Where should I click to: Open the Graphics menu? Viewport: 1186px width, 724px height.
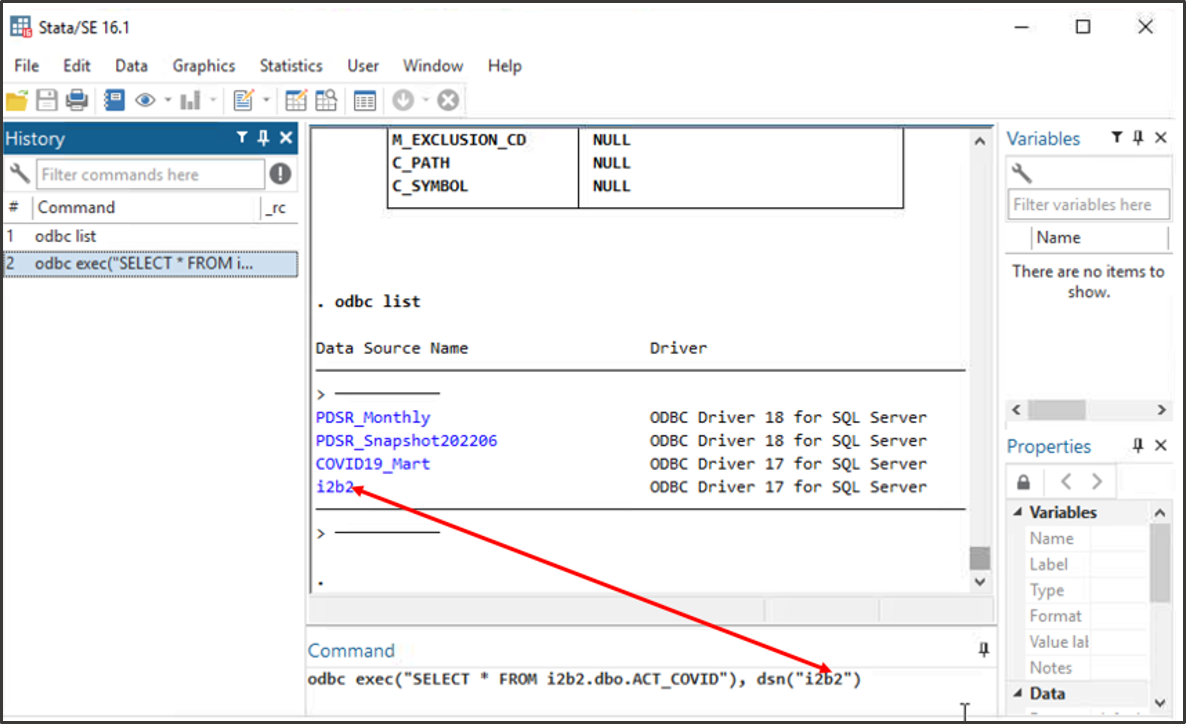[x=203, y=66]
